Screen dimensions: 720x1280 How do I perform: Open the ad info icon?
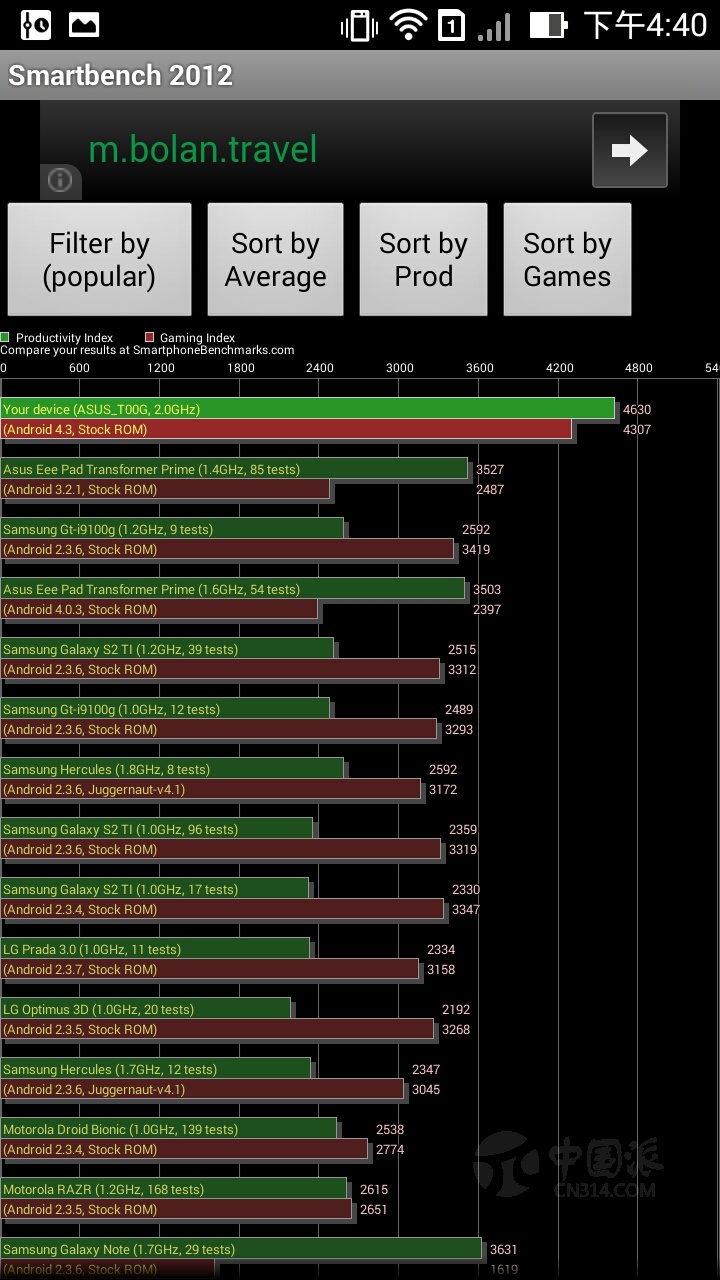60,180
